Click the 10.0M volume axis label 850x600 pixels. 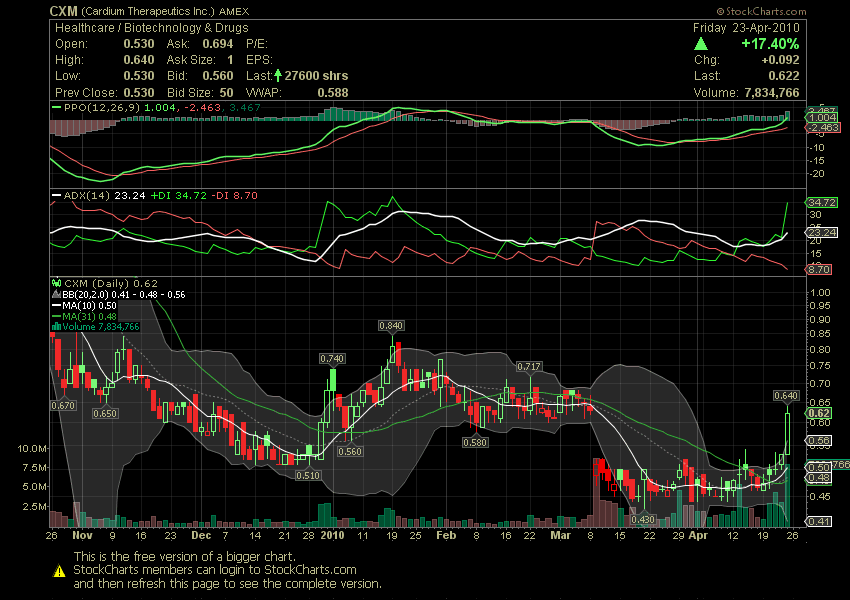(x=32, y=449)
